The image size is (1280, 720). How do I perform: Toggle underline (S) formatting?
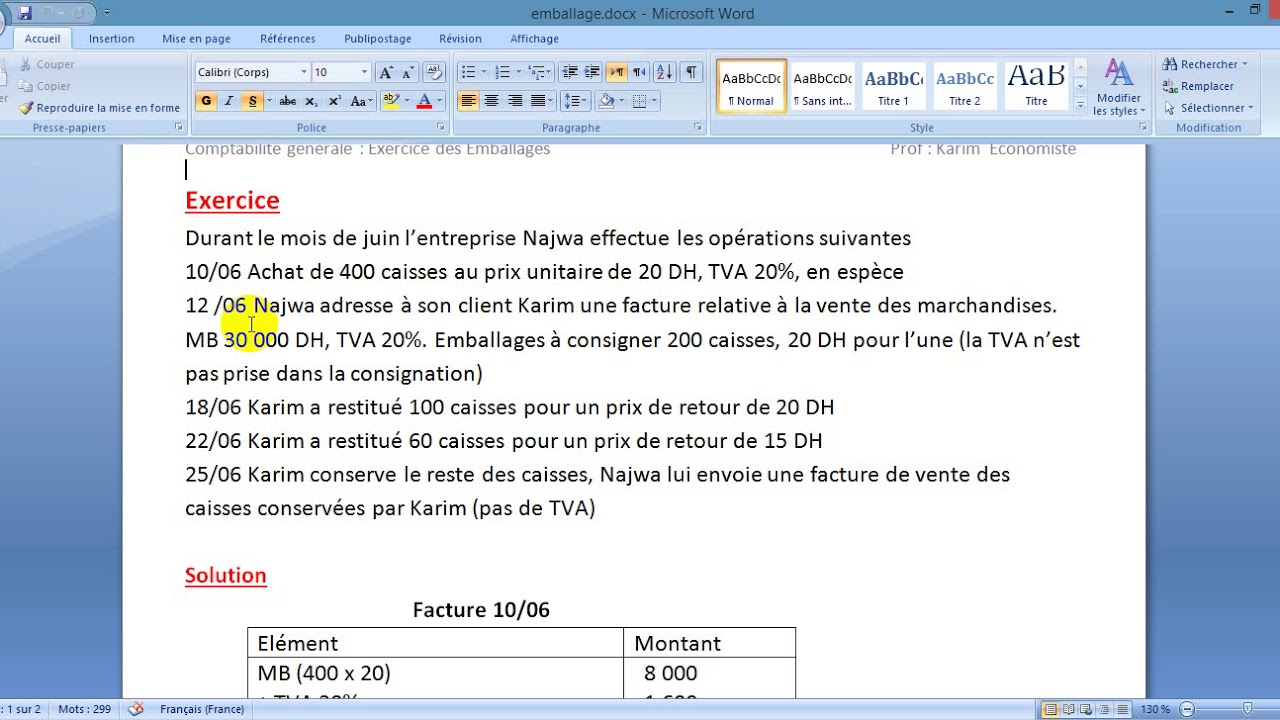[x=252, y=101]
